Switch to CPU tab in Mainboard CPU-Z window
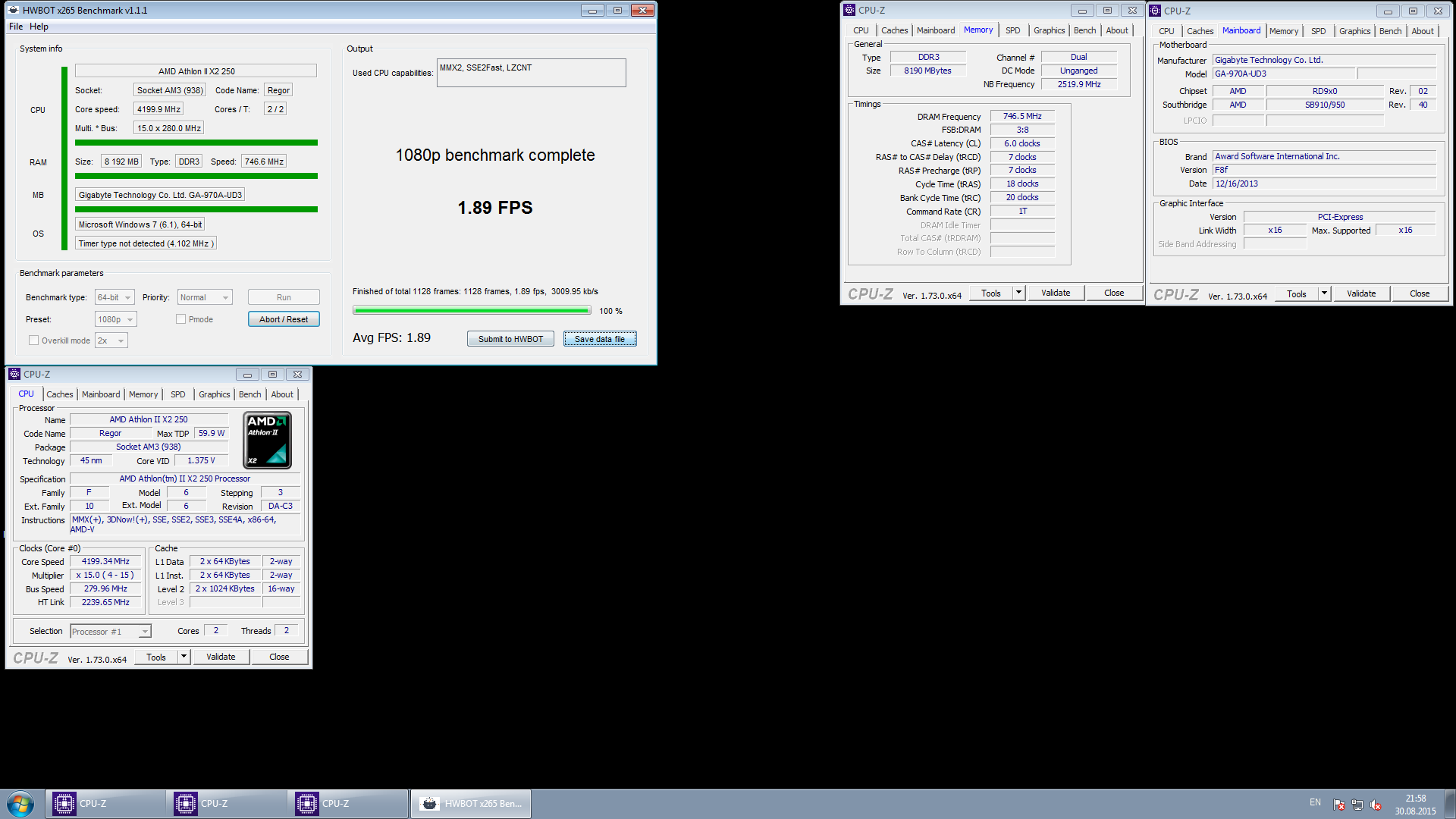This screenshot has width=1456, height=819. click(x=1166, y=31)
